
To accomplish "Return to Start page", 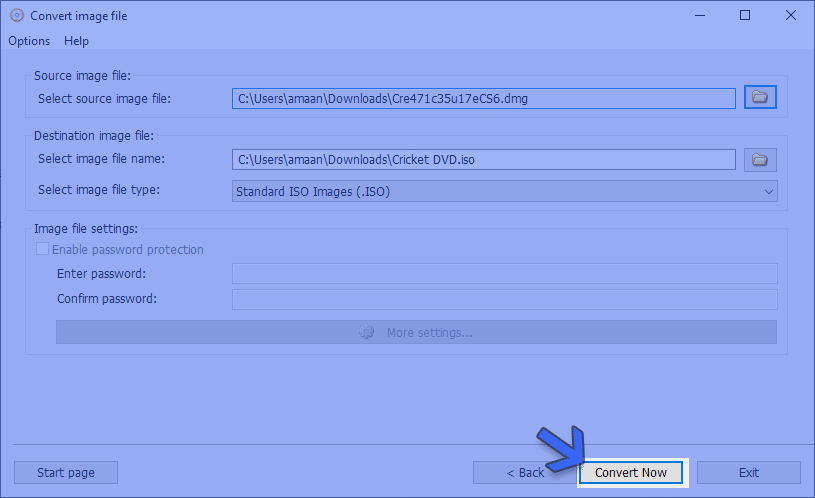I will pyautogui.click(x=65, y=473).
